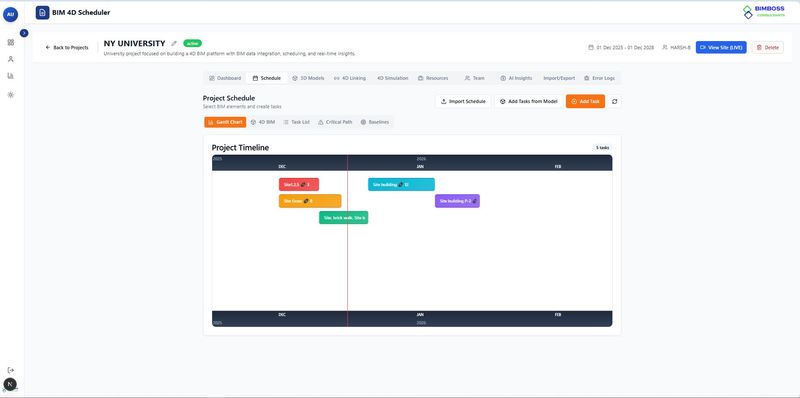
Task: Click the orange Add Task button
Action: (x=585, y=102)
